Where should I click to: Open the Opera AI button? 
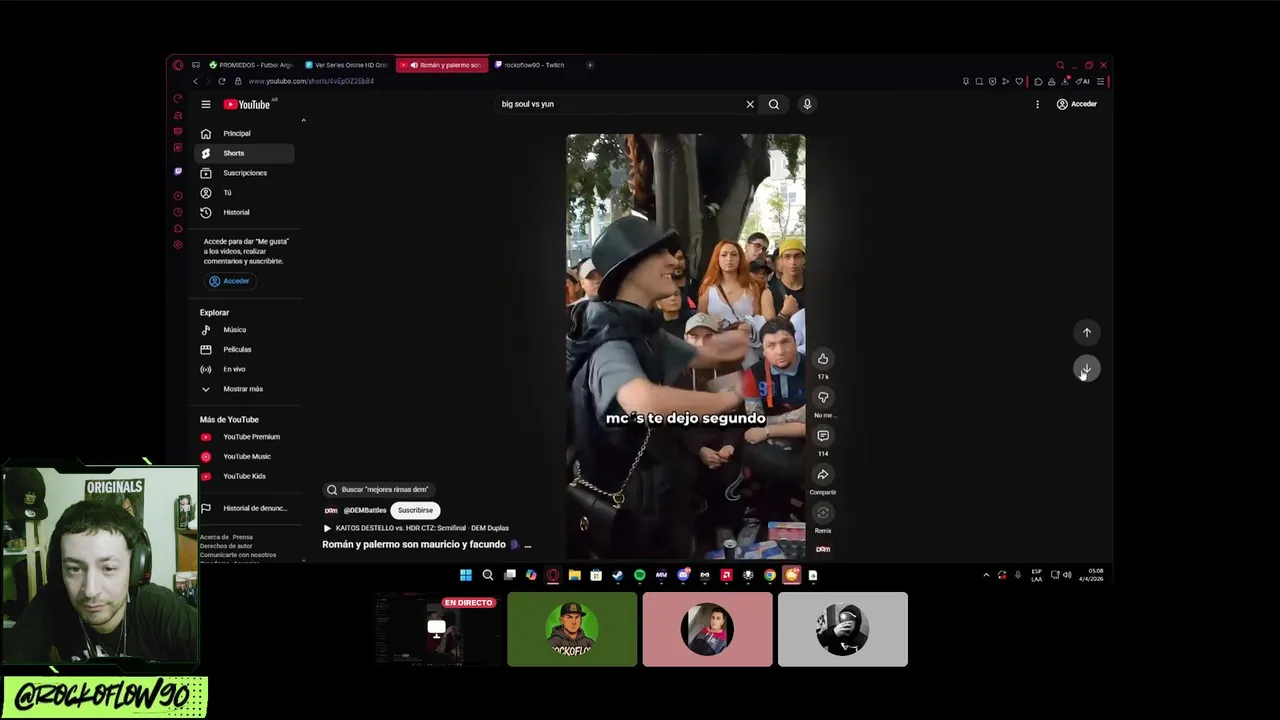[x=1084, y=81]
